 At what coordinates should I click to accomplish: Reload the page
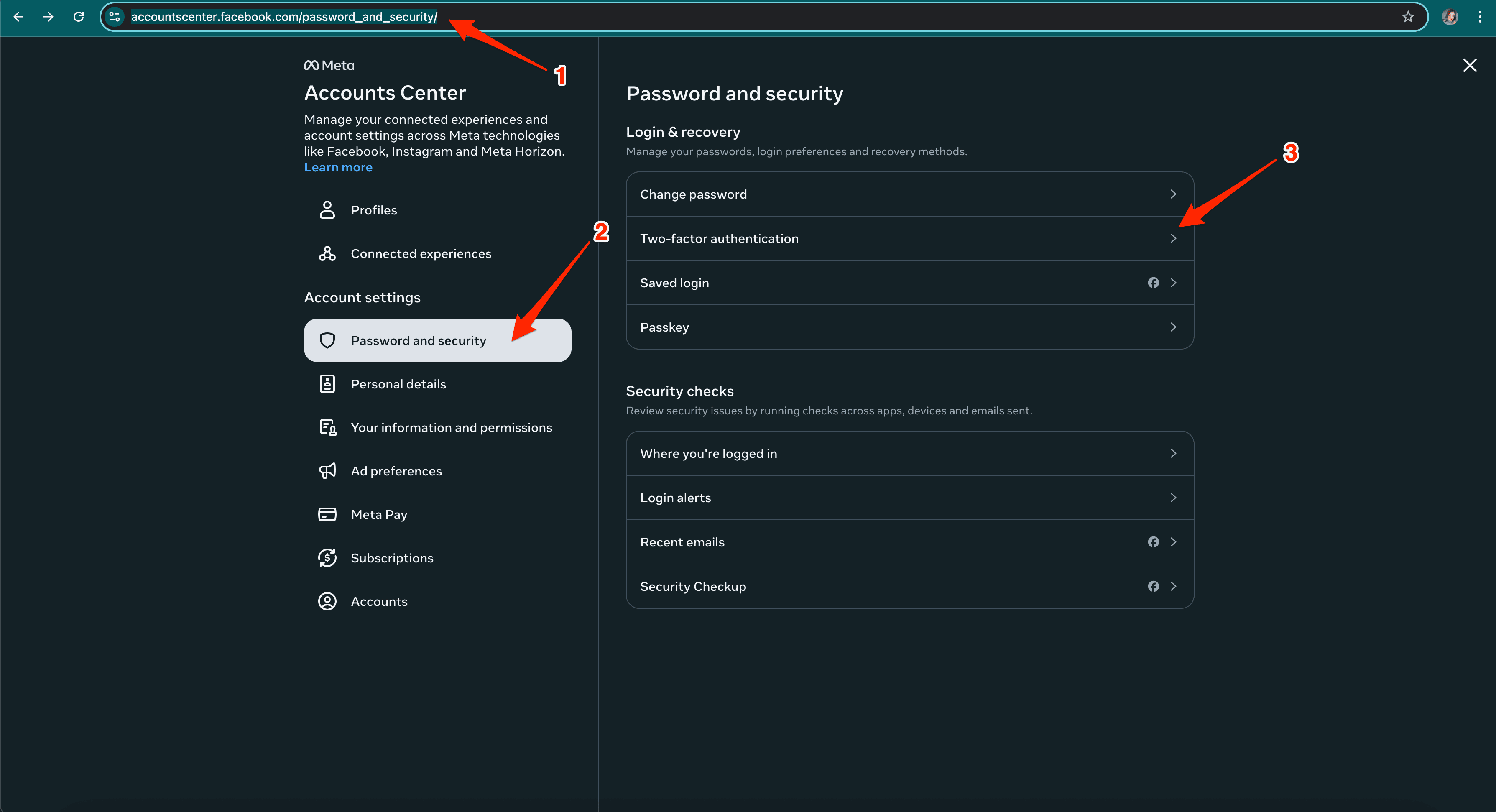(79, 17)
